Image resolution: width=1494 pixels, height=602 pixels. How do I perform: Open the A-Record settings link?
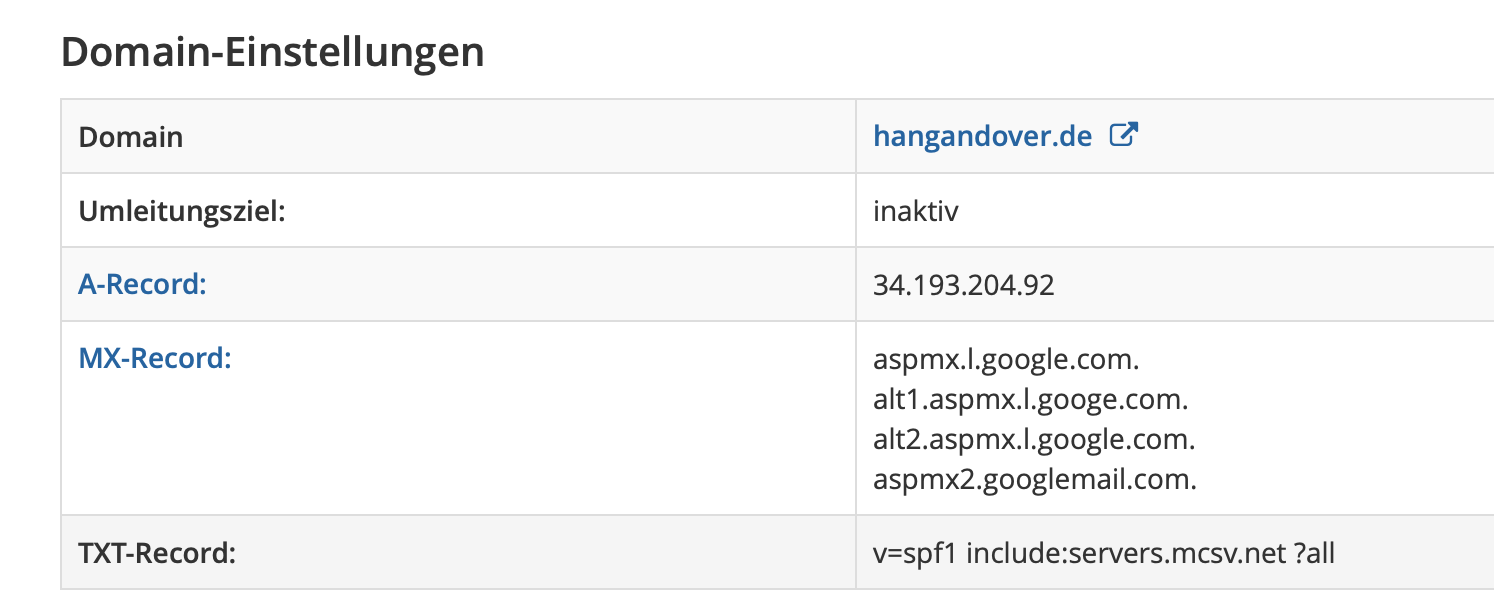pyautogui.click(x=142, y=284)
